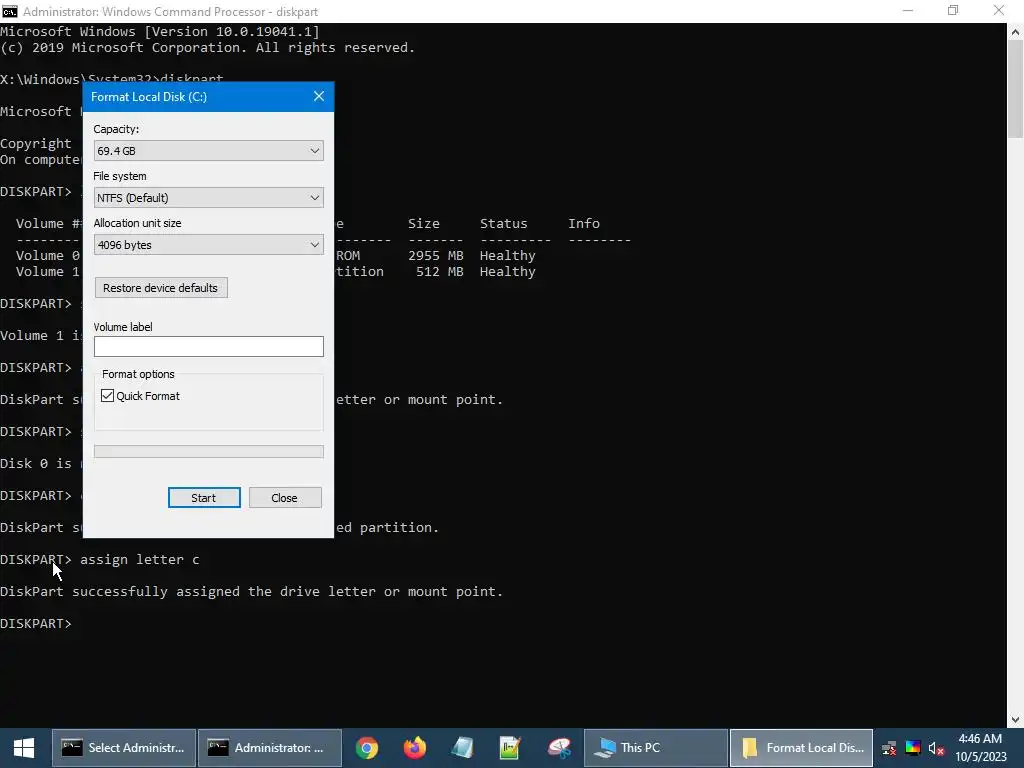1024x768 pixels.
Task: Switch to Administrator command prompt taskbar item
Action: pyautogui.click(x=270, y=748)
